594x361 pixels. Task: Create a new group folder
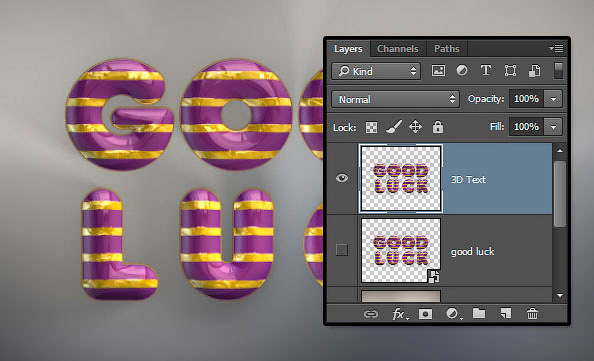pos(479,313)
